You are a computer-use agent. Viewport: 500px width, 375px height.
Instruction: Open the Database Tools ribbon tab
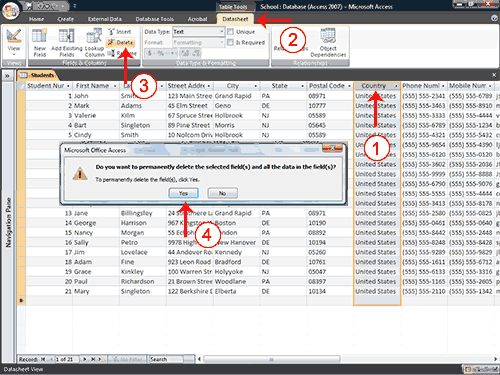tap(155, 19)
